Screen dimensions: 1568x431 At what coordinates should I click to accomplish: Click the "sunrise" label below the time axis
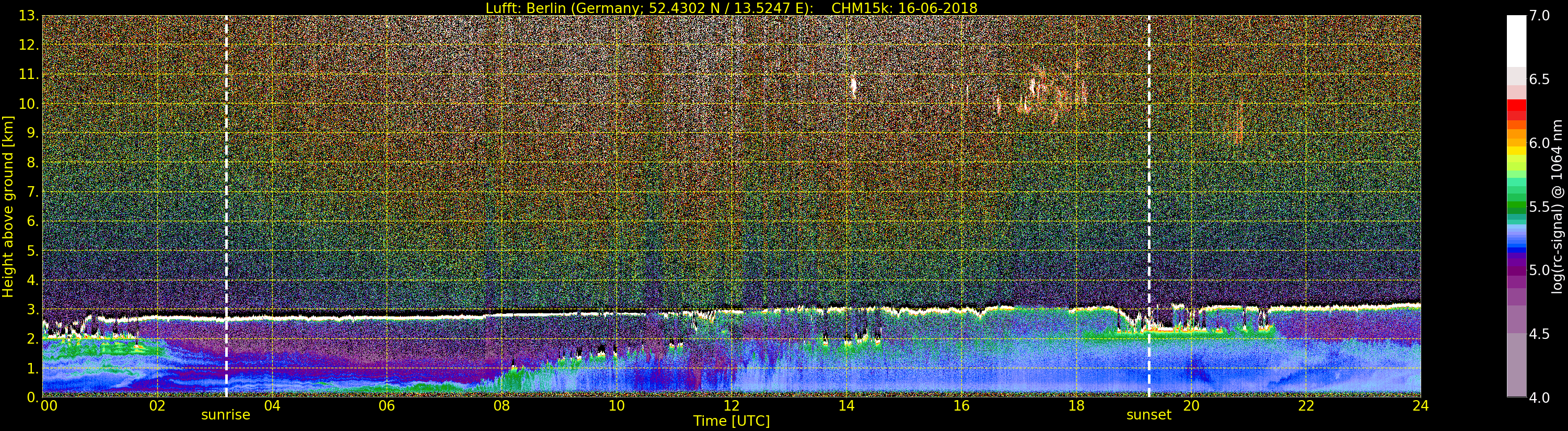click(226, 415)
